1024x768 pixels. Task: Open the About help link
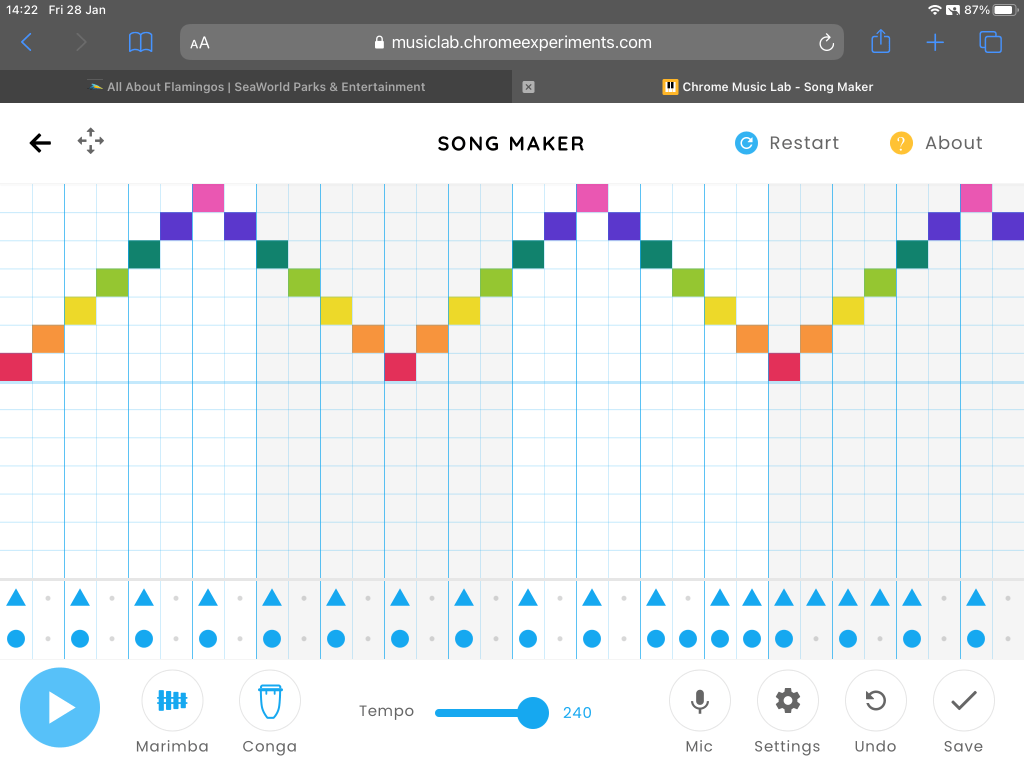tap(936, 143)
